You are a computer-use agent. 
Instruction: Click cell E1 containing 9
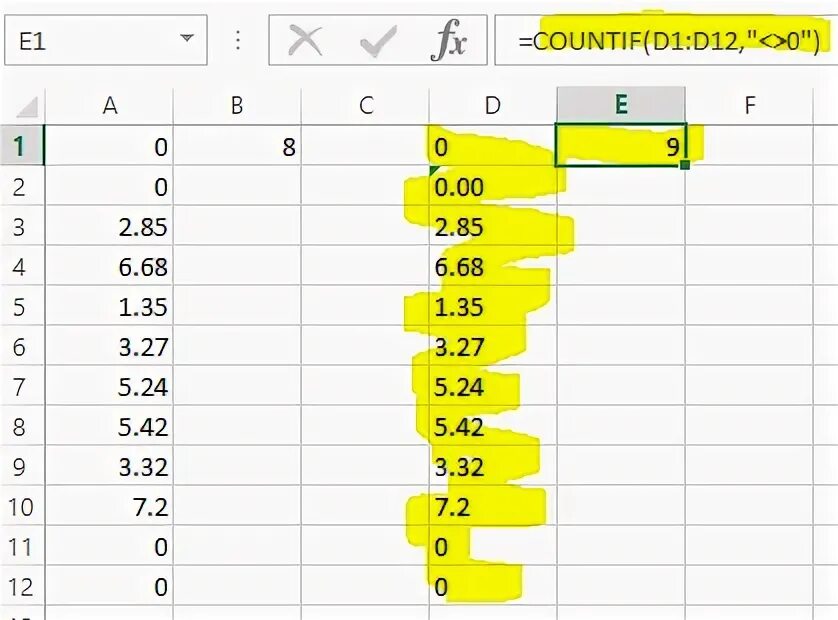coord(621,145)
